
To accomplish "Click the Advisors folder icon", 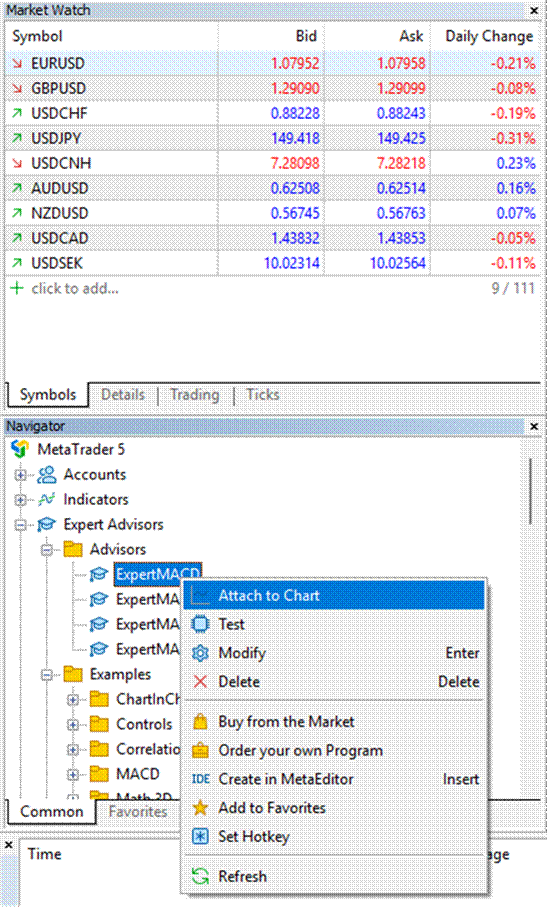I will [x=73, y=549].
